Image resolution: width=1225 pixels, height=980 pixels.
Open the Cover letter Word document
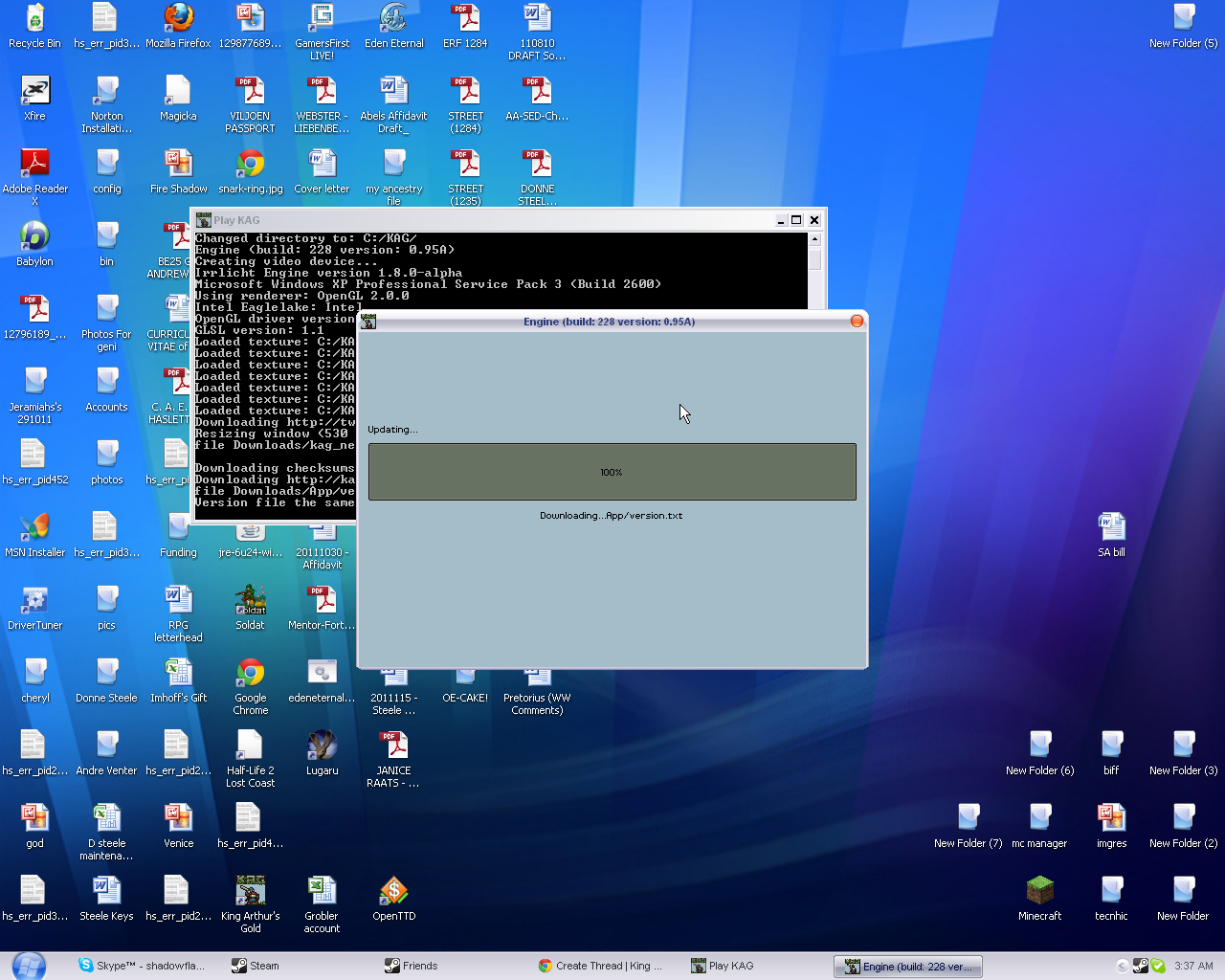pos(322,172)
